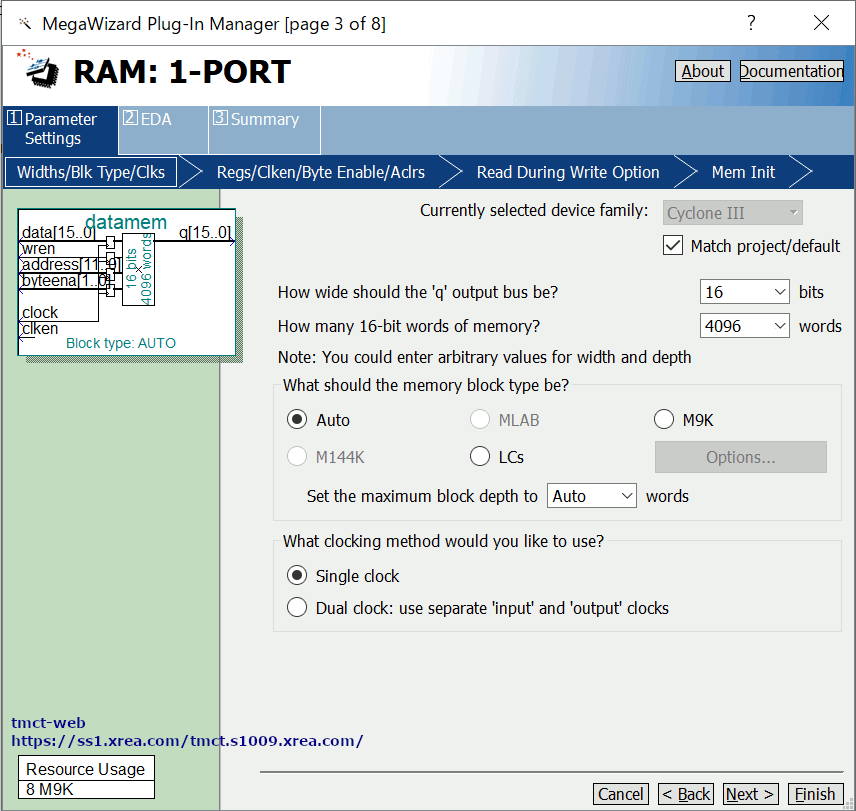This screenshot has width=856, height=811.
Task: Click the title bar help question mark
Action: click(751, 23)
